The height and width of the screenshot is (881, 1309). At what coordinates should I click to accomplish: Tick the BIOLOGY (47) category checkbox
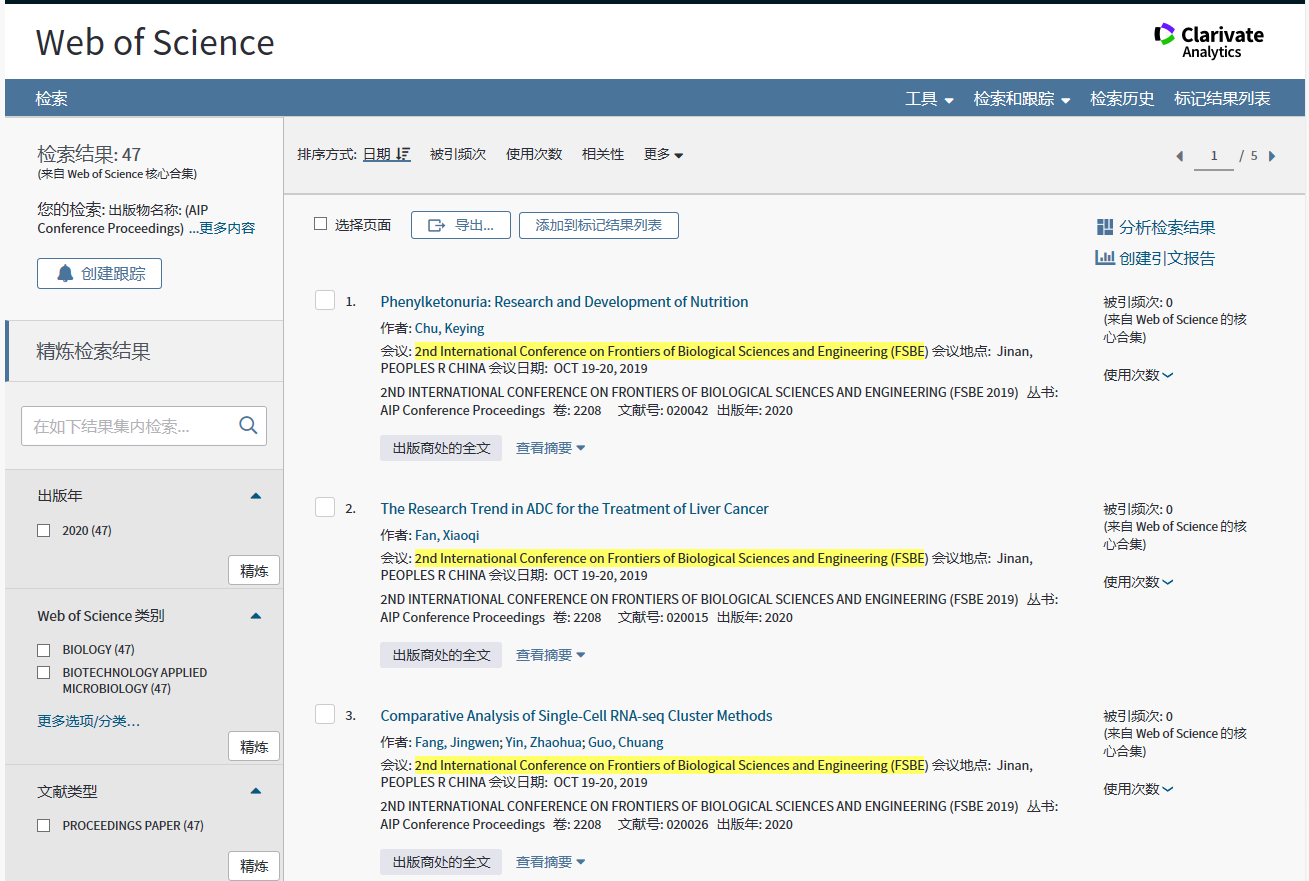44,650
